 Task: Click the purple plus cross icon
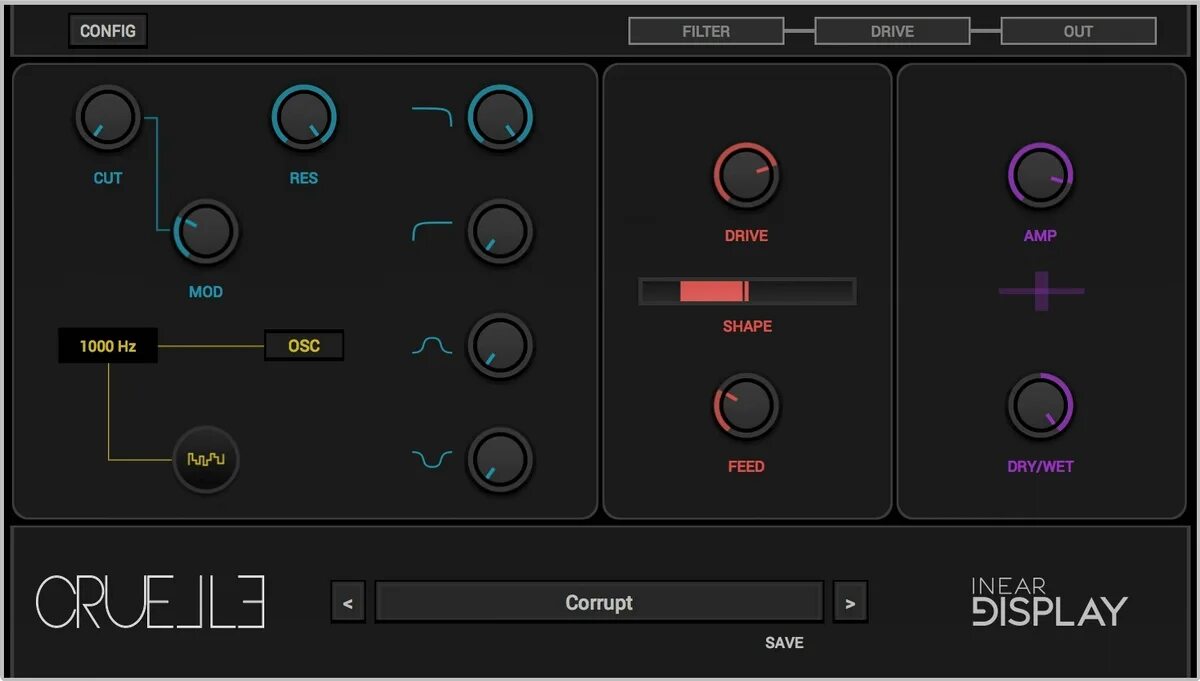coord(1041,291)
